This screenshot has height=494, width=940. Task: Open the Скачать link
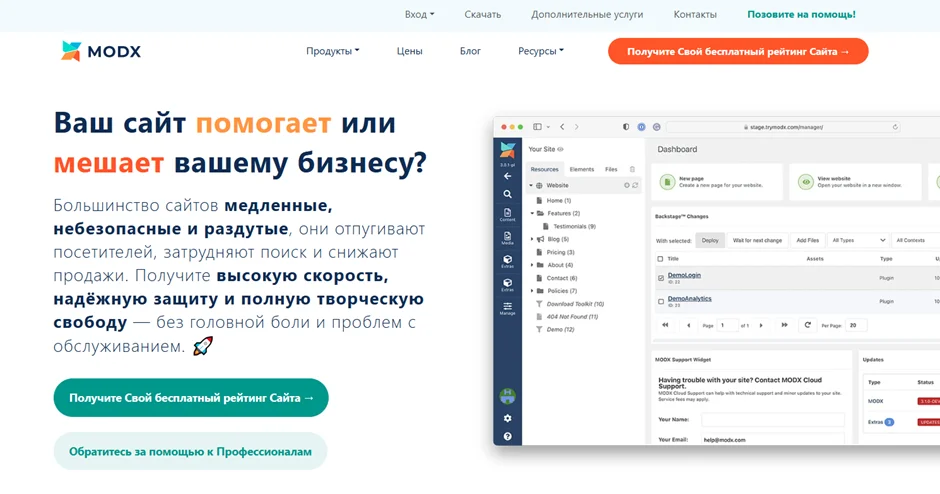(x=483, y=14)
